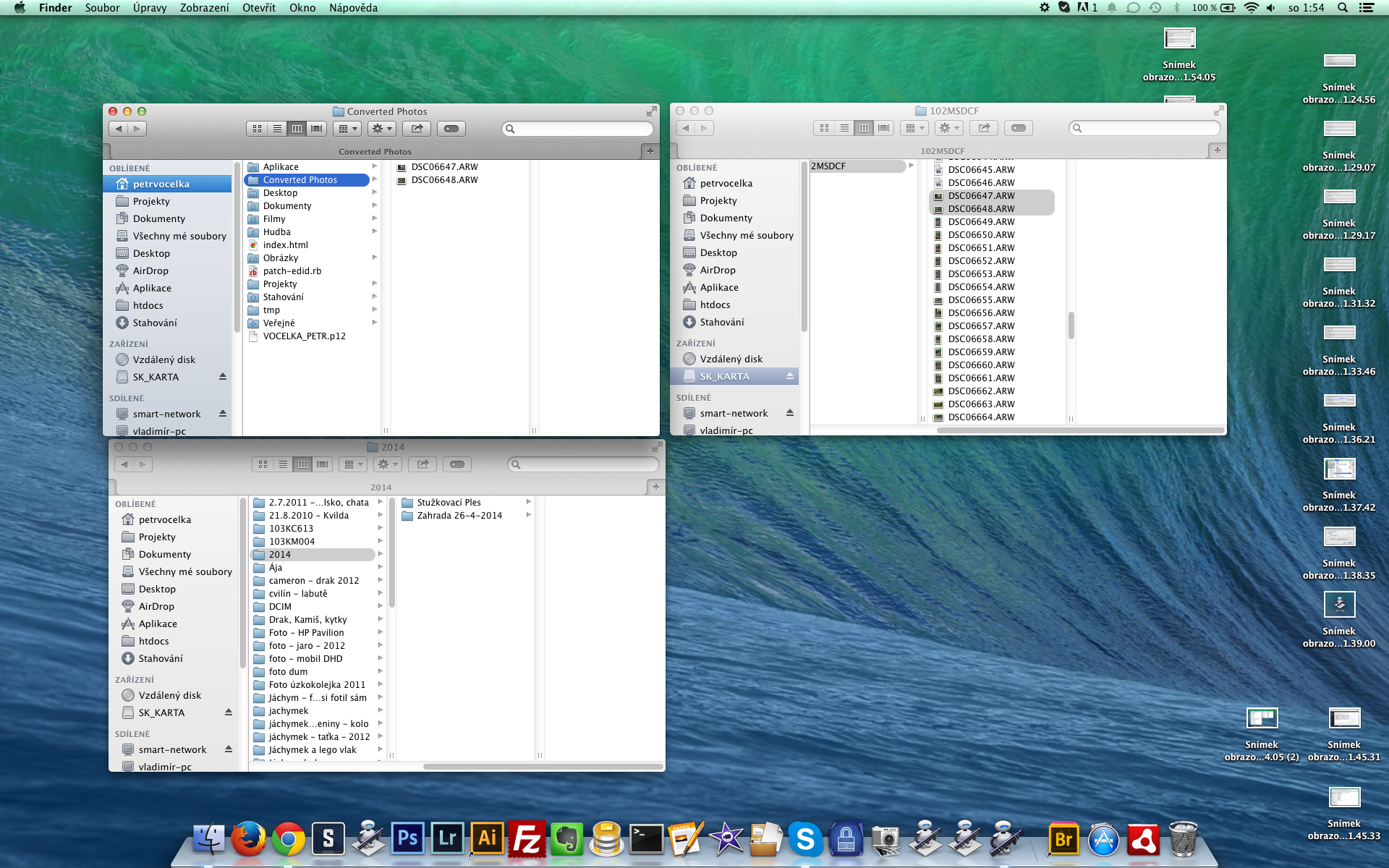Screen dimensions: 1389x868
Task: Open the Zobrazení menu
Action: click(204, 8)
